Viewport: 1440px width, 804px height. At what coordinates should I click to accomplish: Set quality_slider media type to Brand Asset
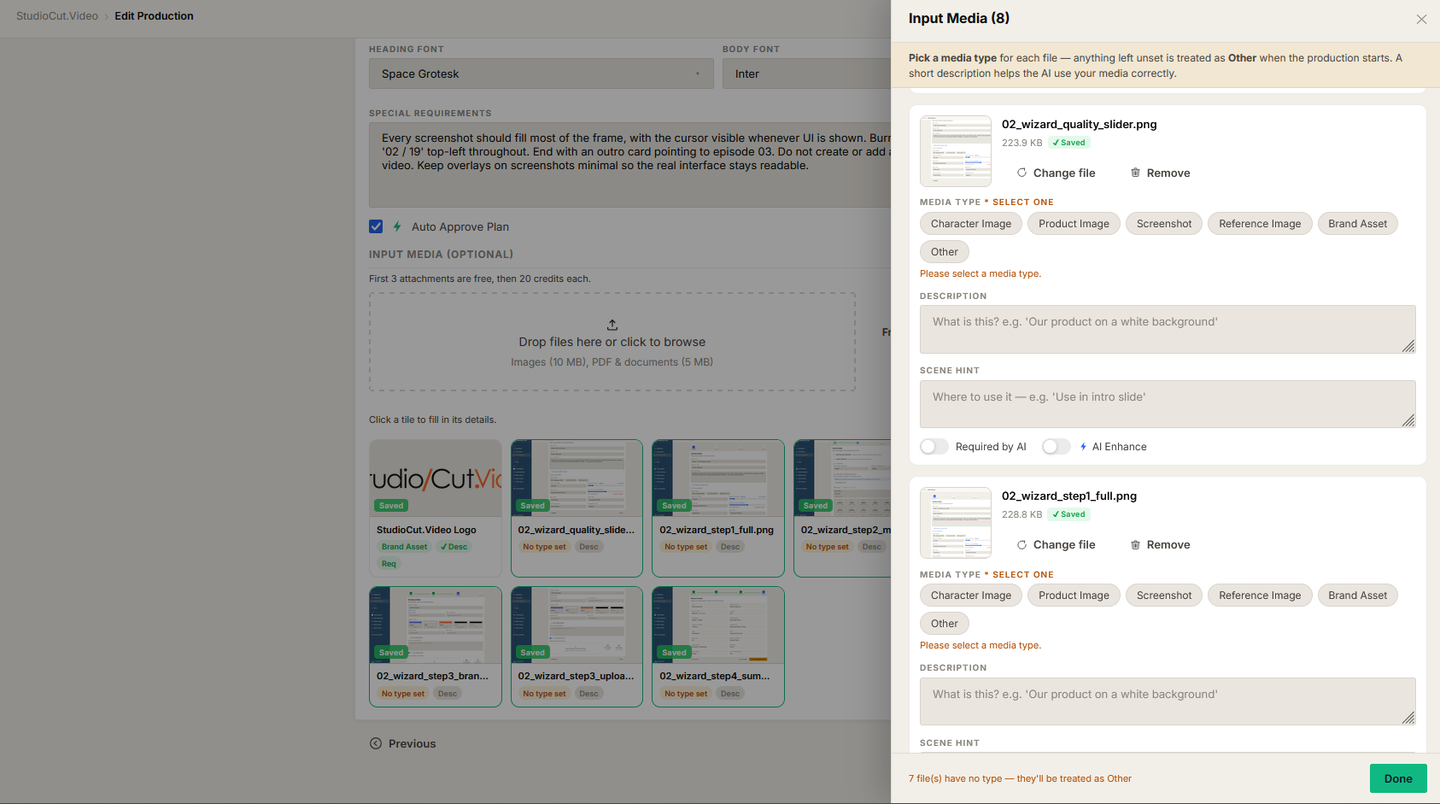(1358, 224)
